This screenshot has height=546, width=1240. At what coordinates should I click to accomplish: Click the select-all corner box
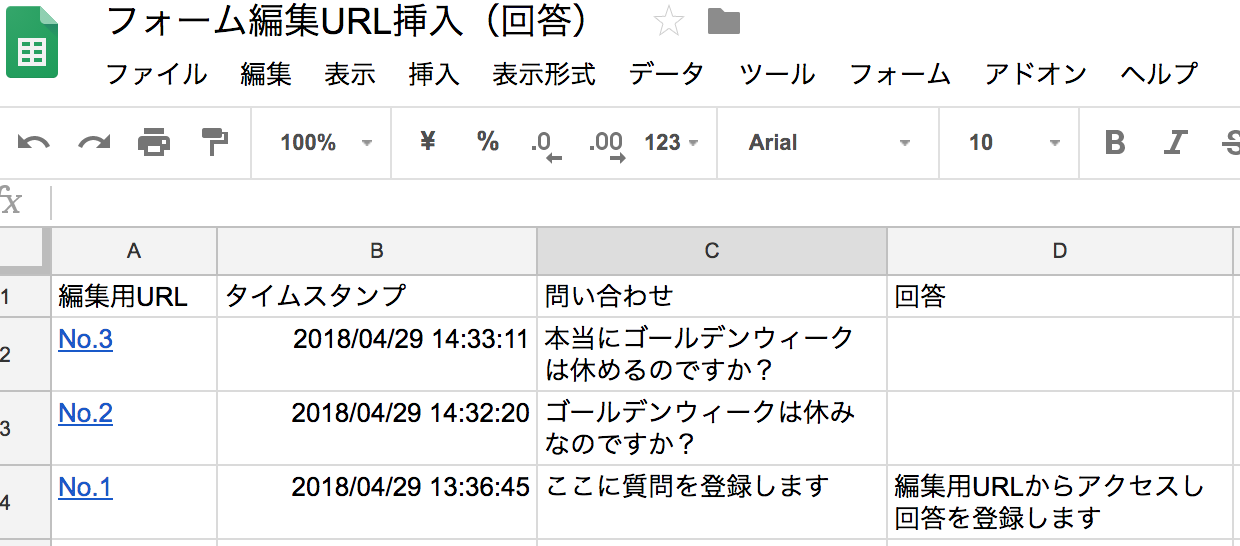(24, 251)
